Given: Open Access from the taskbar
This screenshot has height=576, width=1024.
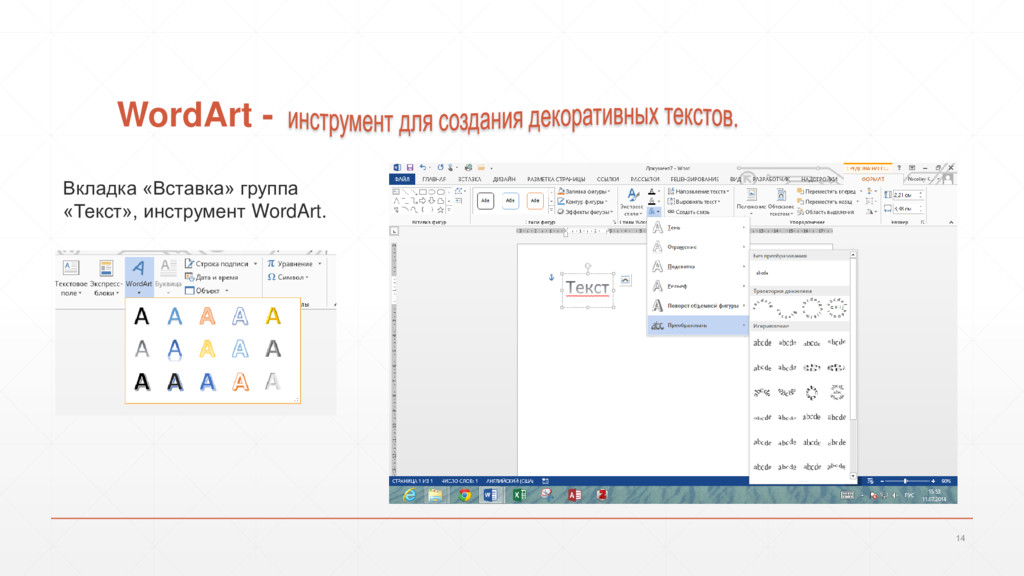Looking at the screenshot, I should 575,496.
